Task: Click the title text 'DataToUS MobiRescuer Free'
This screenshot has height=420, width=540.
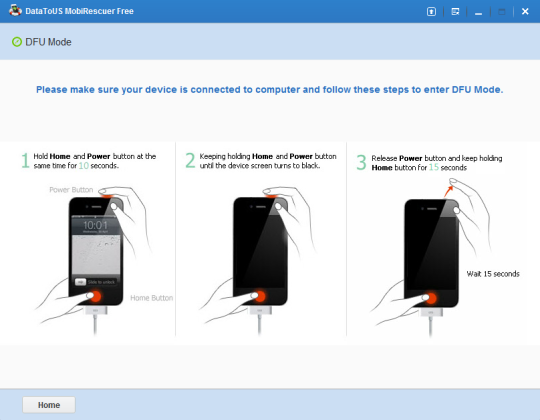Action: 79,11
